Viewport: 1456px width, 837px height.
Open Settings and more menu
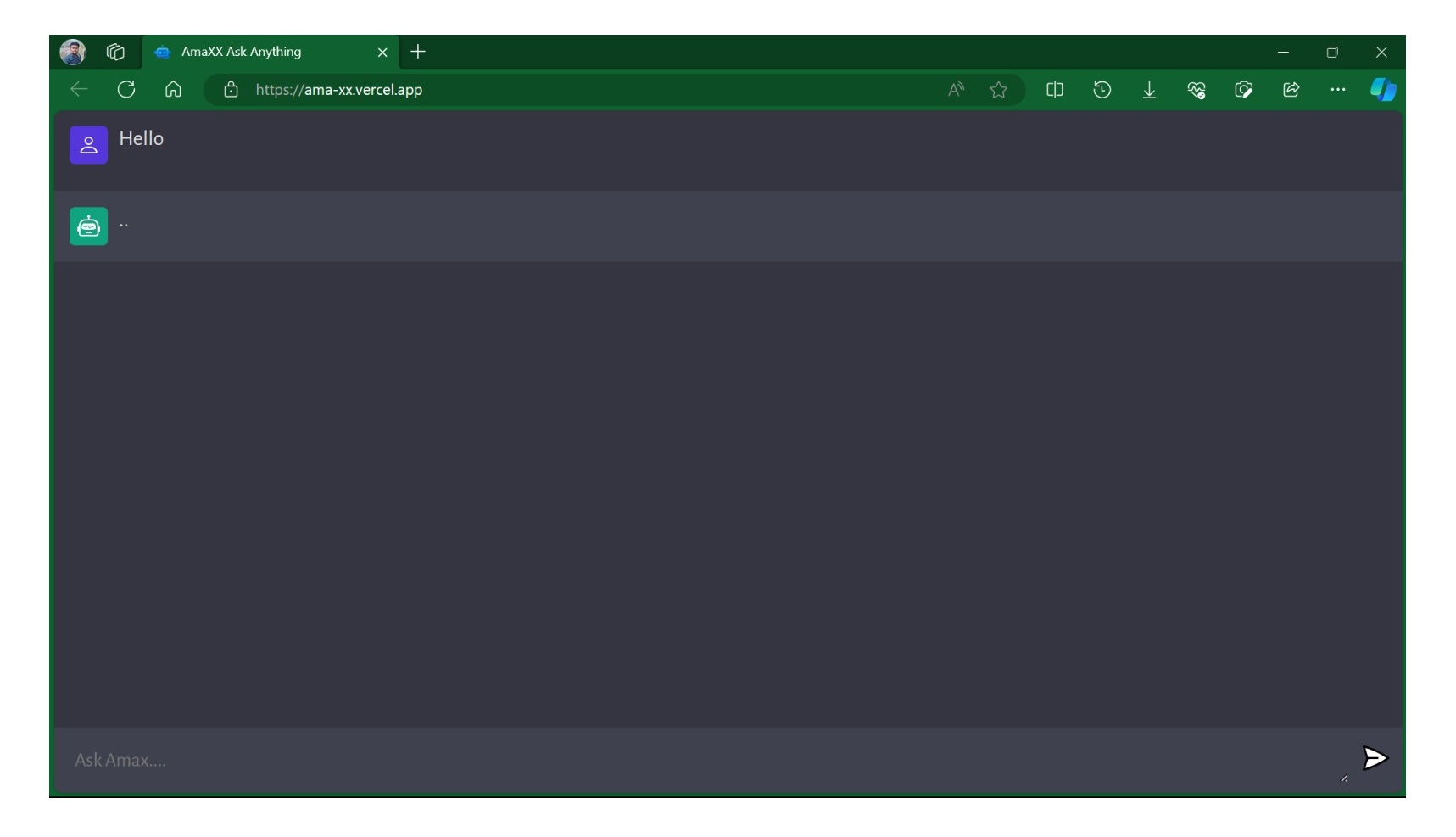click(1338, 89)
